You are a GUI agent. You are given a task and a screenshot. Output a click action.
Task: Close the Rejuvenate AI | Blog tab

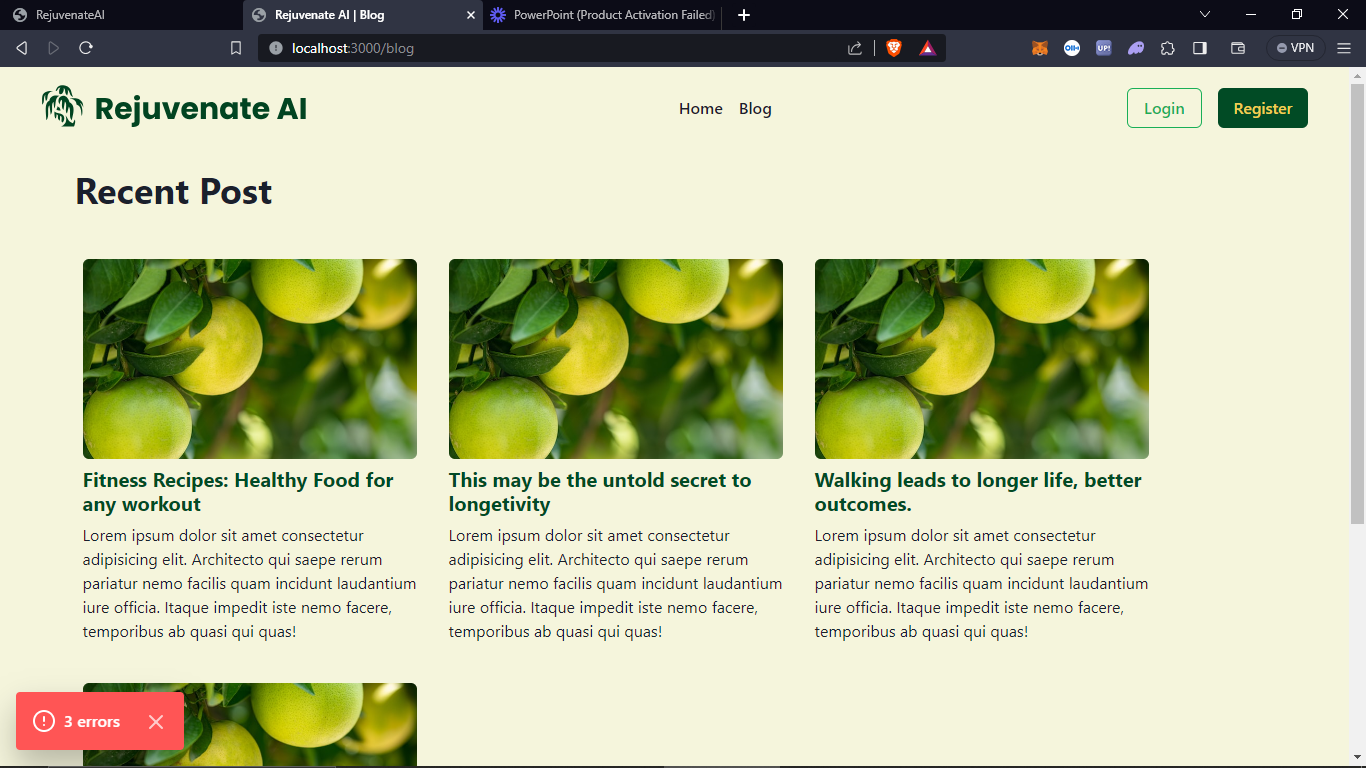pos(471,15)
